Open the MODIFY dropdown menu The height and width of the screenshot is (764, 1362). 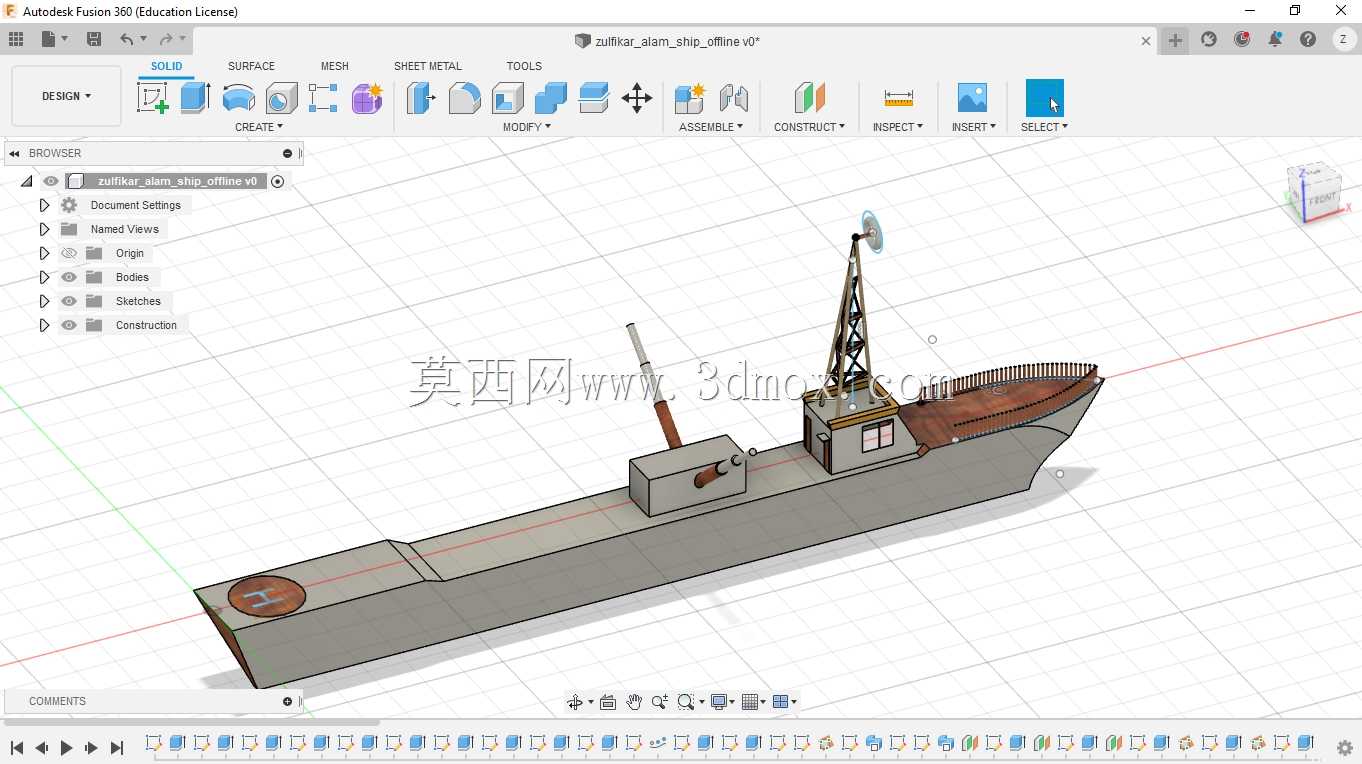[527, 127]
